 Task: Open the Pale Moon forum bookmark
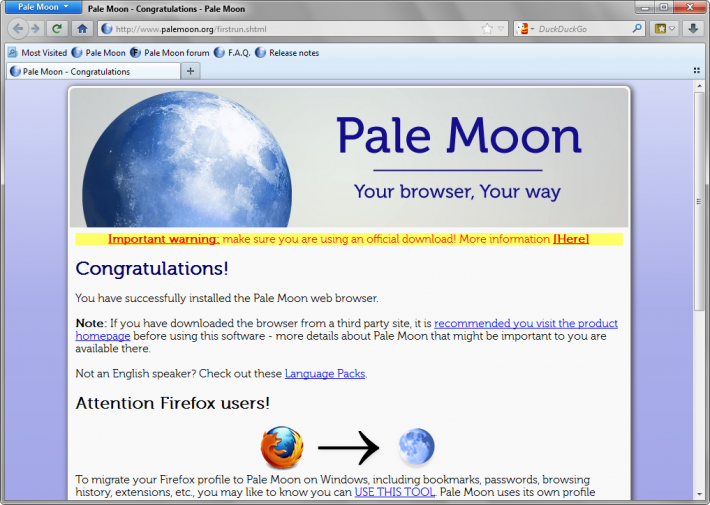(x=170, y=53)
